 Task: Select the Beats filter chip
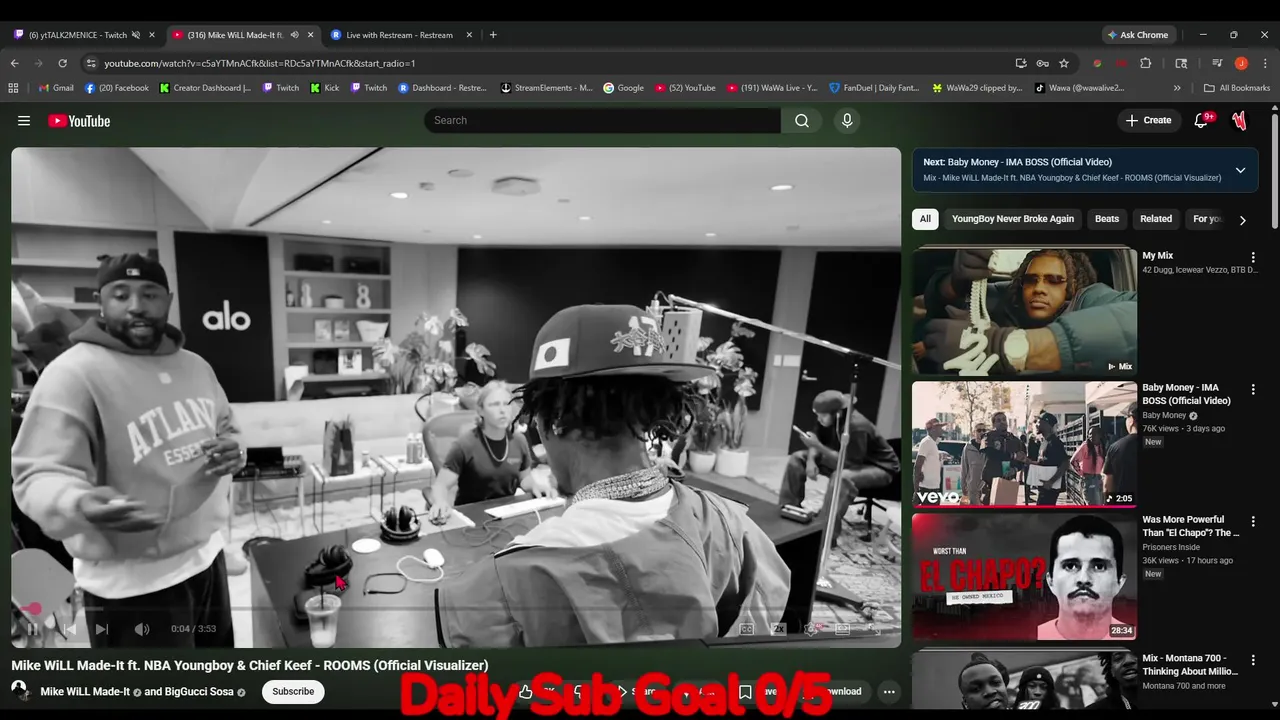(1107, 219)
